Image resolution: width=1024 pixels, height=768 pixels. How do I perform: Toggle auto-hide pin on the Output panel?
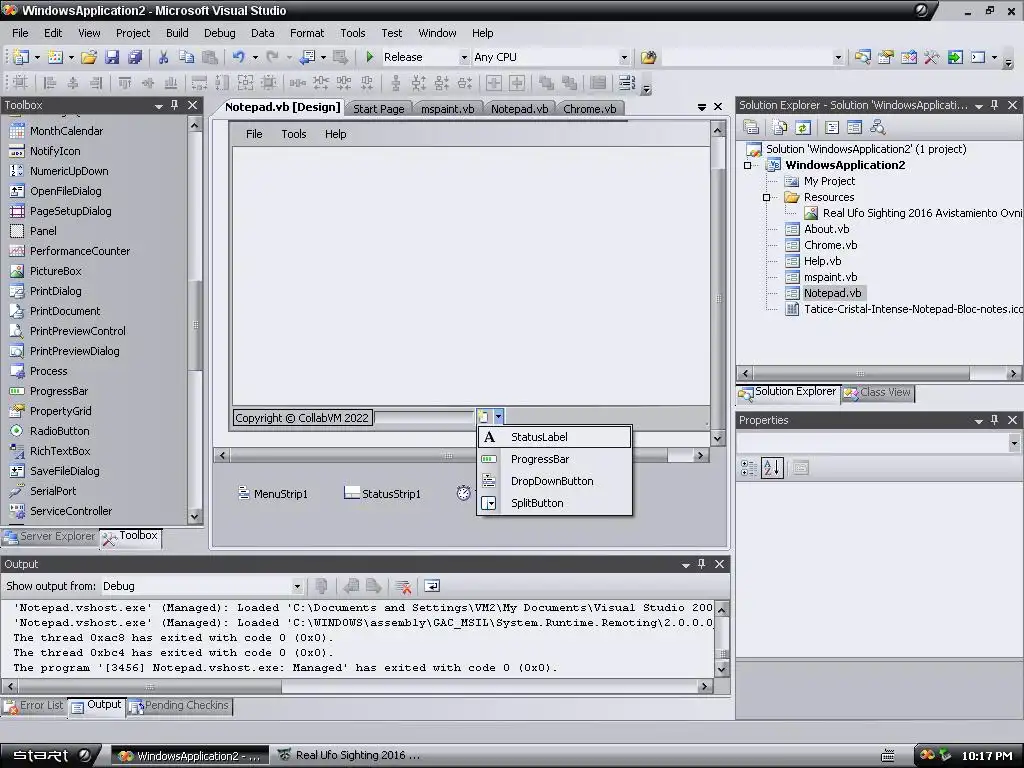pyautogui.click(x=701, y=564)
